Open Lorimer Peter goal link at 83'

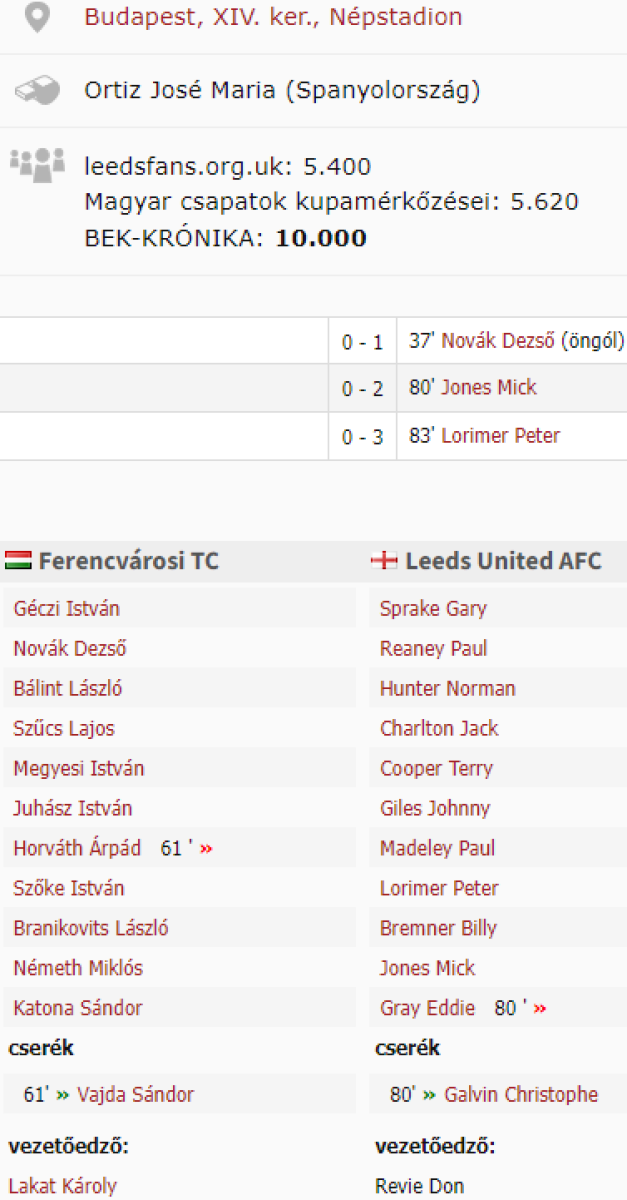(x=500, y=436)
